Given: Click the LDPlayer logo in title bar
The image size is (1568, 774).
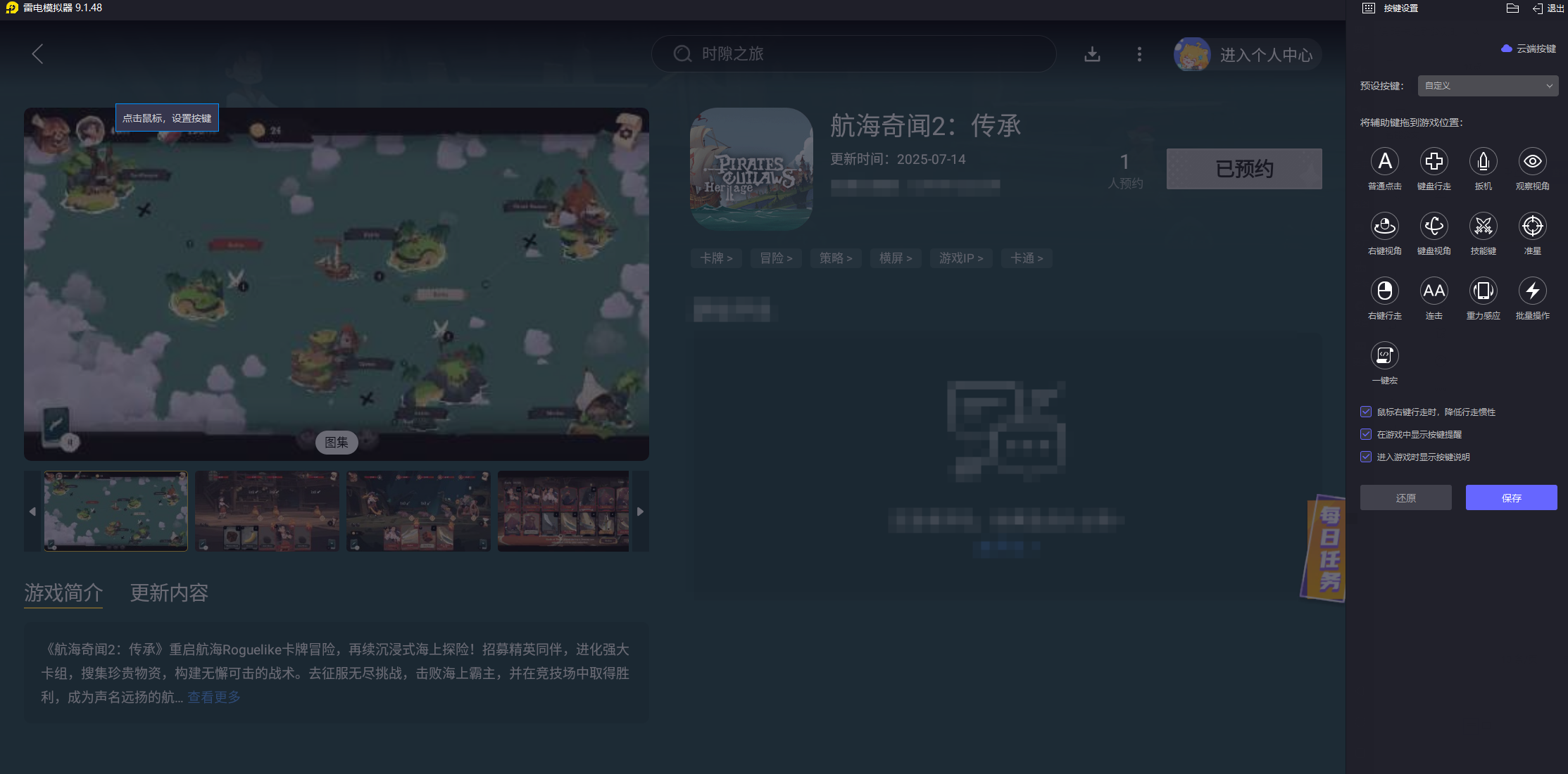Looking at the screenshot, I should click(11, 8).
